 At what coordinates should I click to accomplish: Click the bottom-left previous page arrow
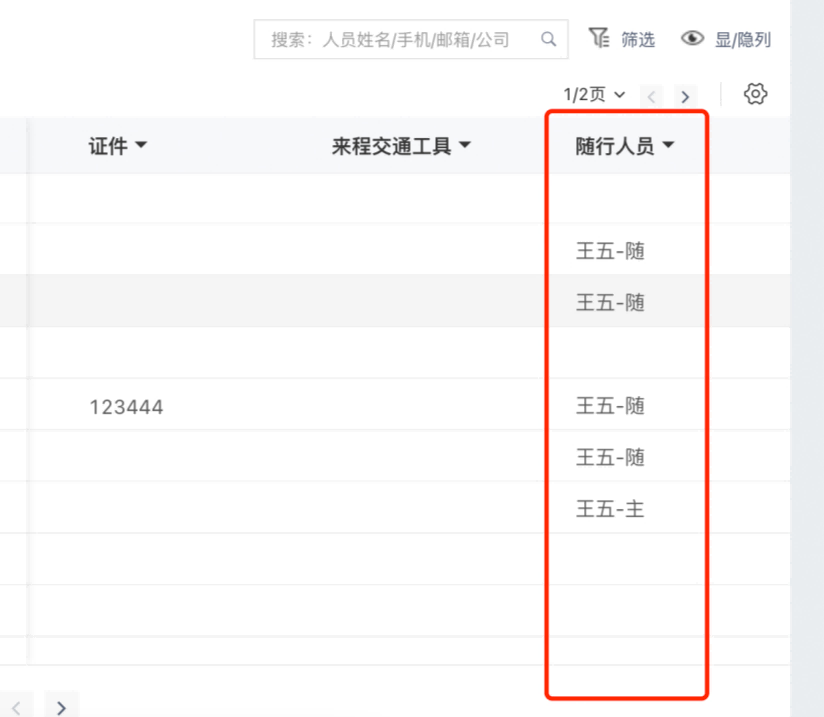pos(16,705)
